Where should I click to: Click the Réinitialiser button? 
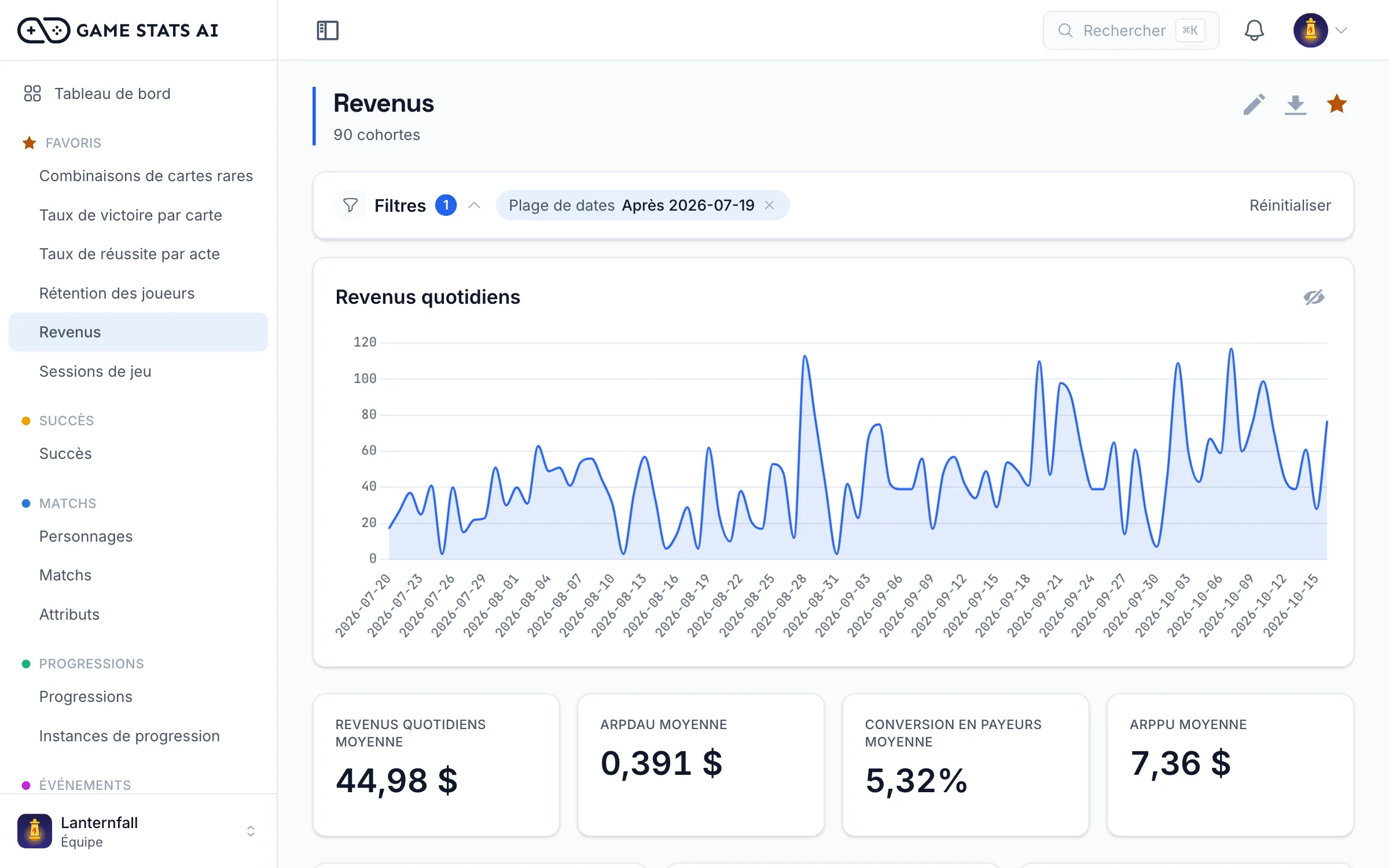click(x=1290, y=205)
